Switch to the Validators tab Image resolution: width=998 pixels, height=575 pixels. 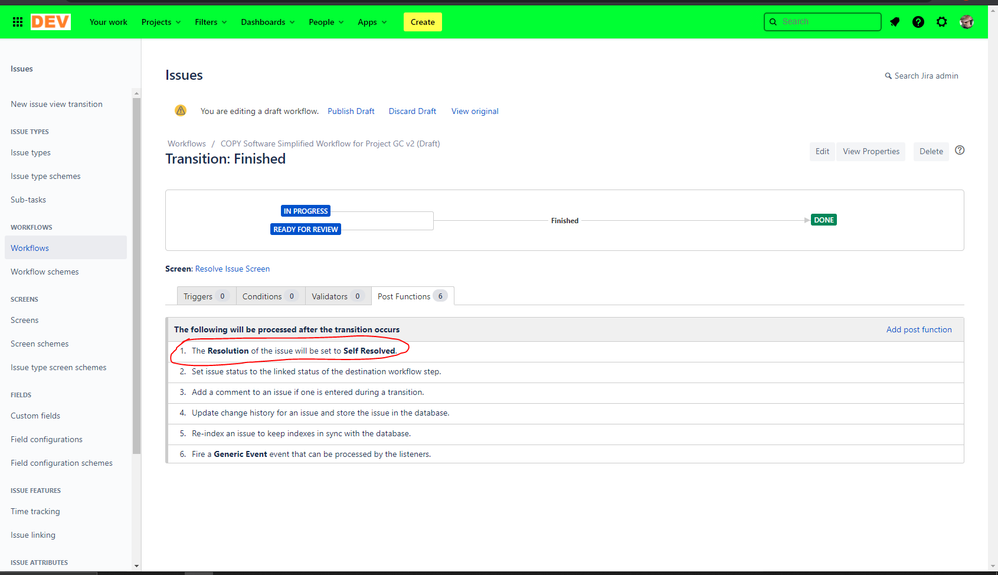337,296
